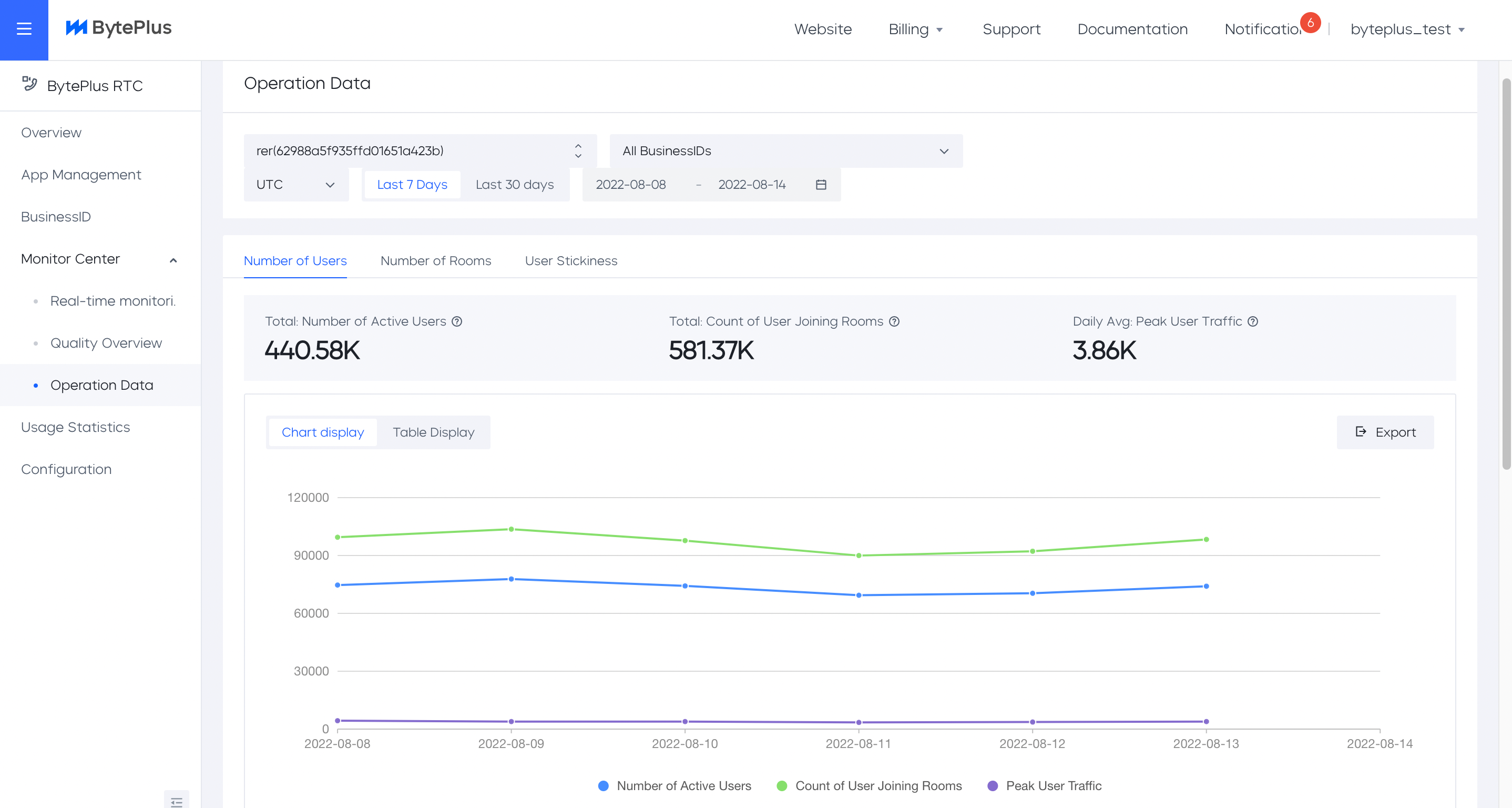Switch to Number of Rooms tab
Viewport: 1512px width, 808px height.
coord(435,261)
